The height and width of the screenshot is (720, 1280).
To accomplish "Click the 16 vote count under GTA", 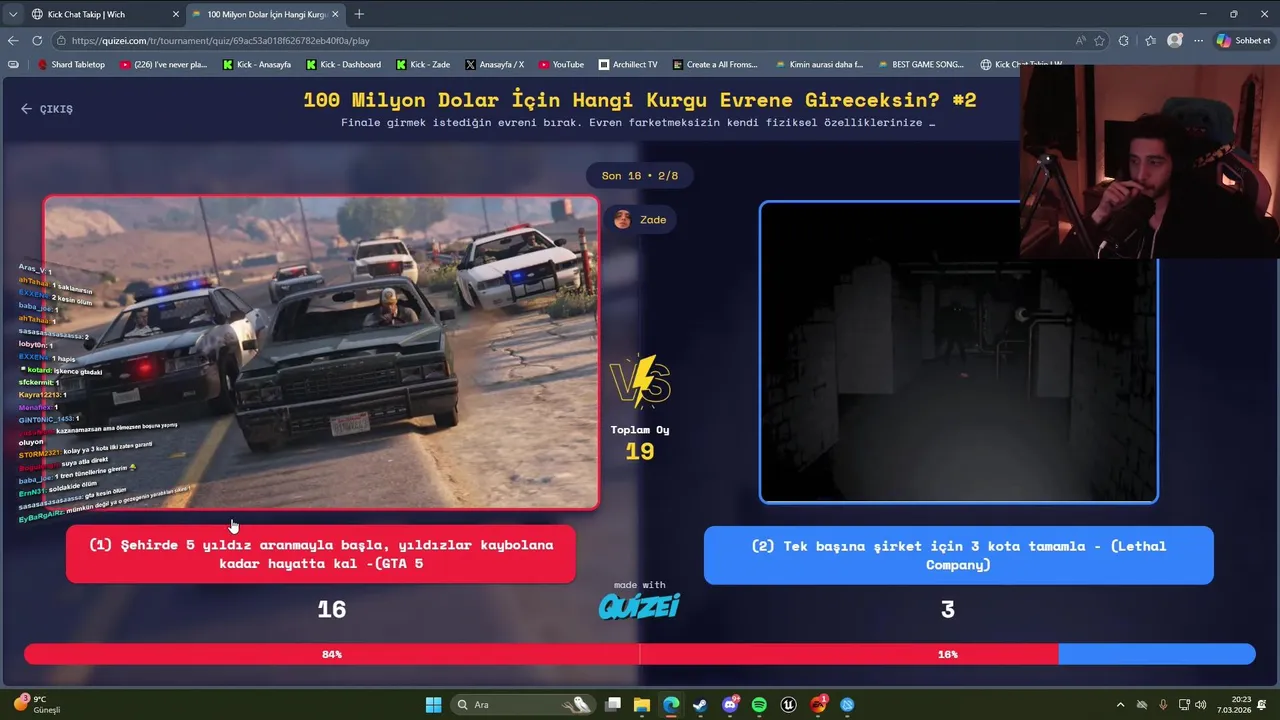I will pos(332,609).
